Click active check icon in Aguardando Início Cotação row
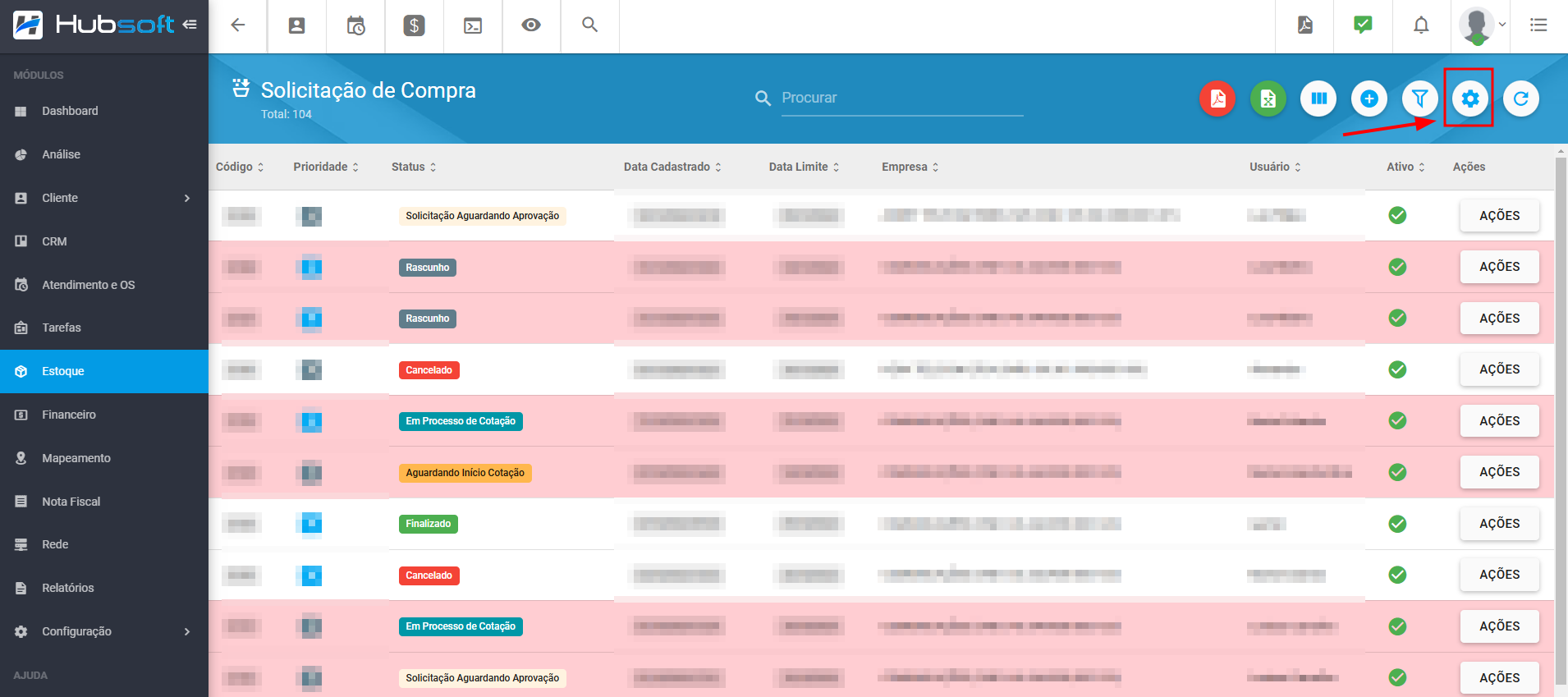Screen dimensions: 1568x697 [x=1397, y=472]
